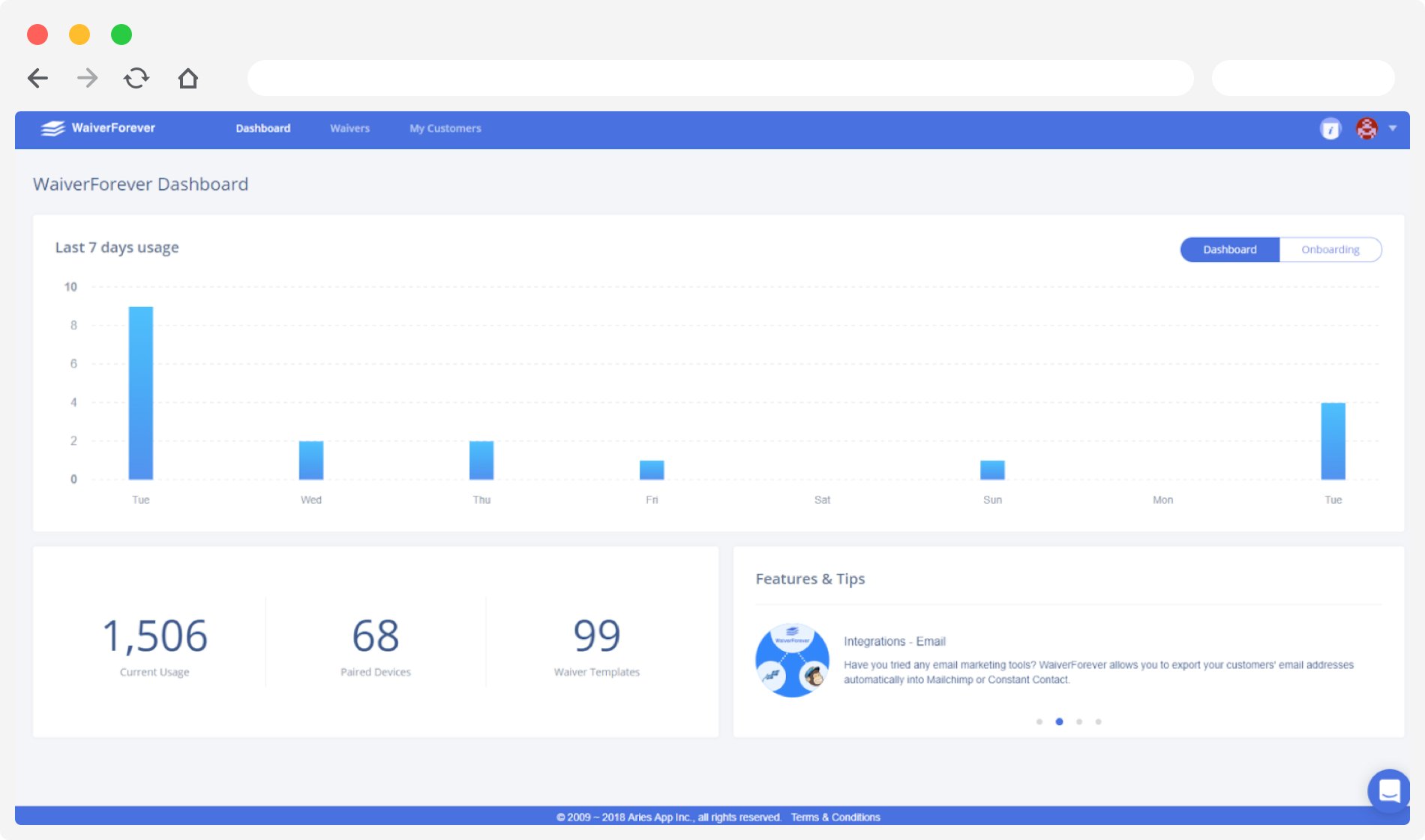The width and height of the screenshot is (1425, 840).
Task: Click inside the browser address bar
Action: [720, 78]
